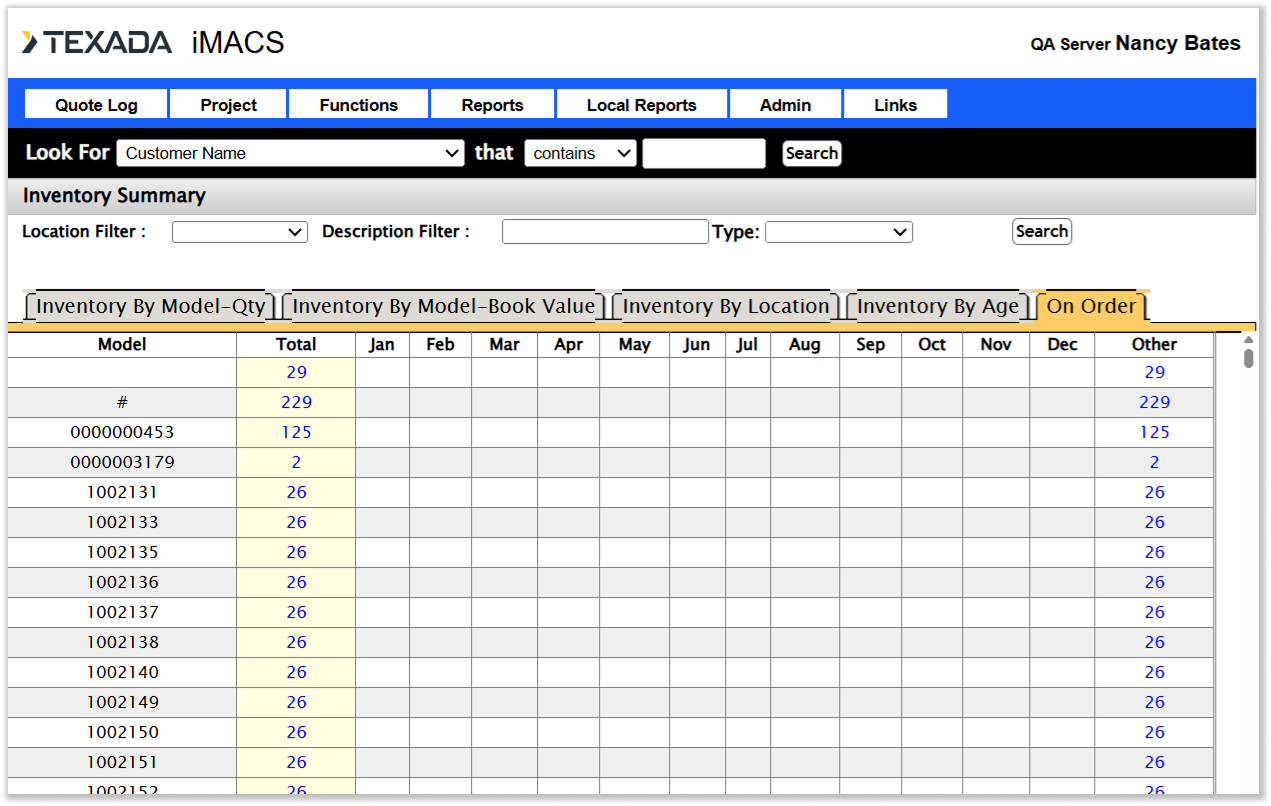This screenshot has height=806, width=1271.
Task: Switch to Inventory By Model-Qty tab
Action: 151,307
